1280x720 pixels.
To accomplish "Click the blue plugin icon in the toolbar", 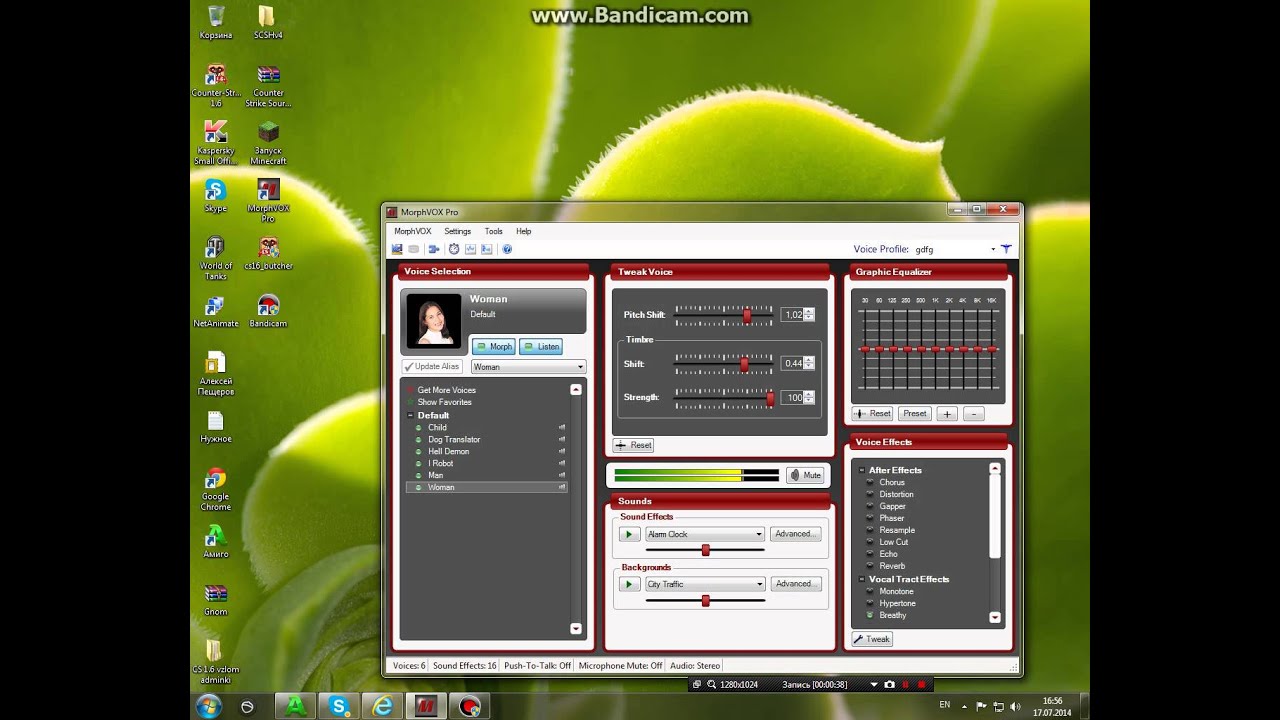I will (x=434, y=249).
